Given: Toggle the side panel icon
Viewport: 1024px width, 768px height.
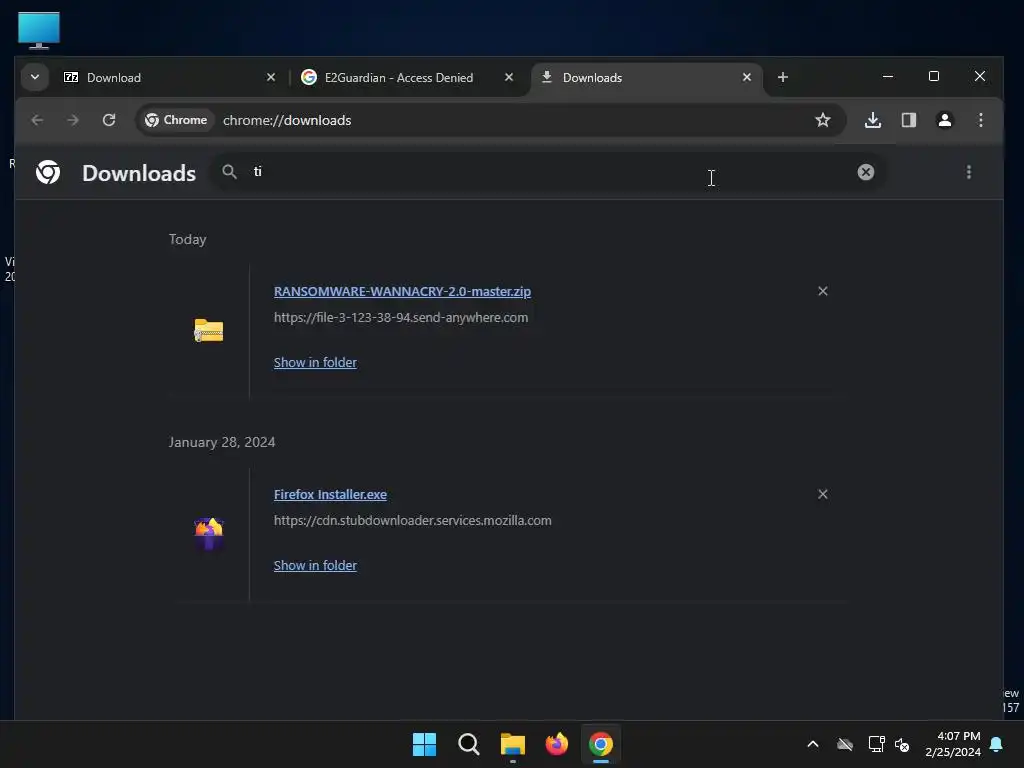Looking at the screenshot, I should coord(908,120).
